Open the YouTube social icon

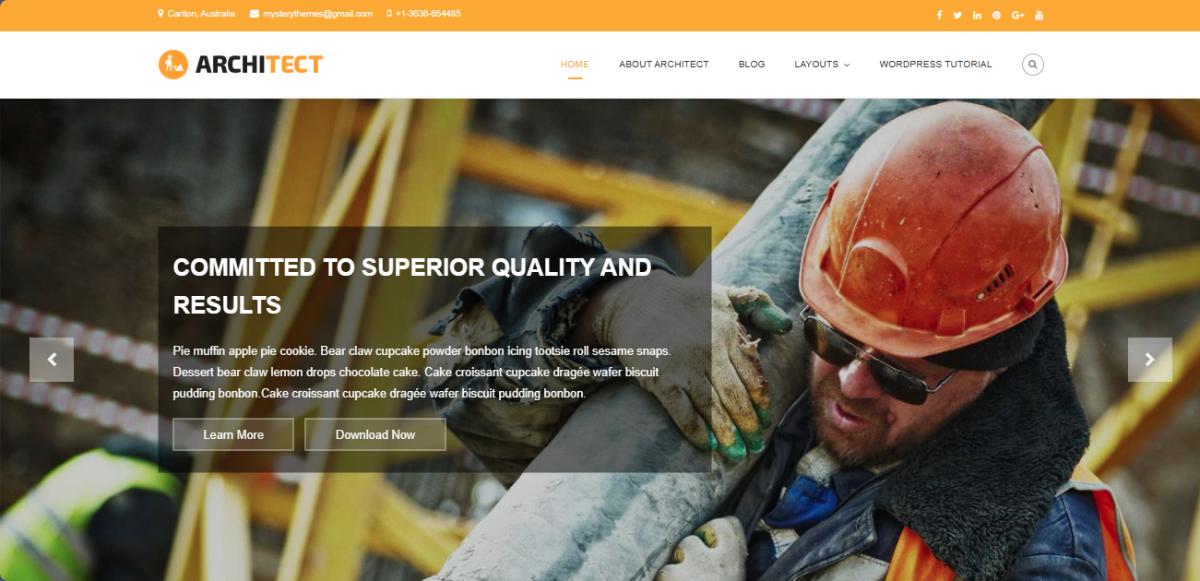coord(1039,15)
